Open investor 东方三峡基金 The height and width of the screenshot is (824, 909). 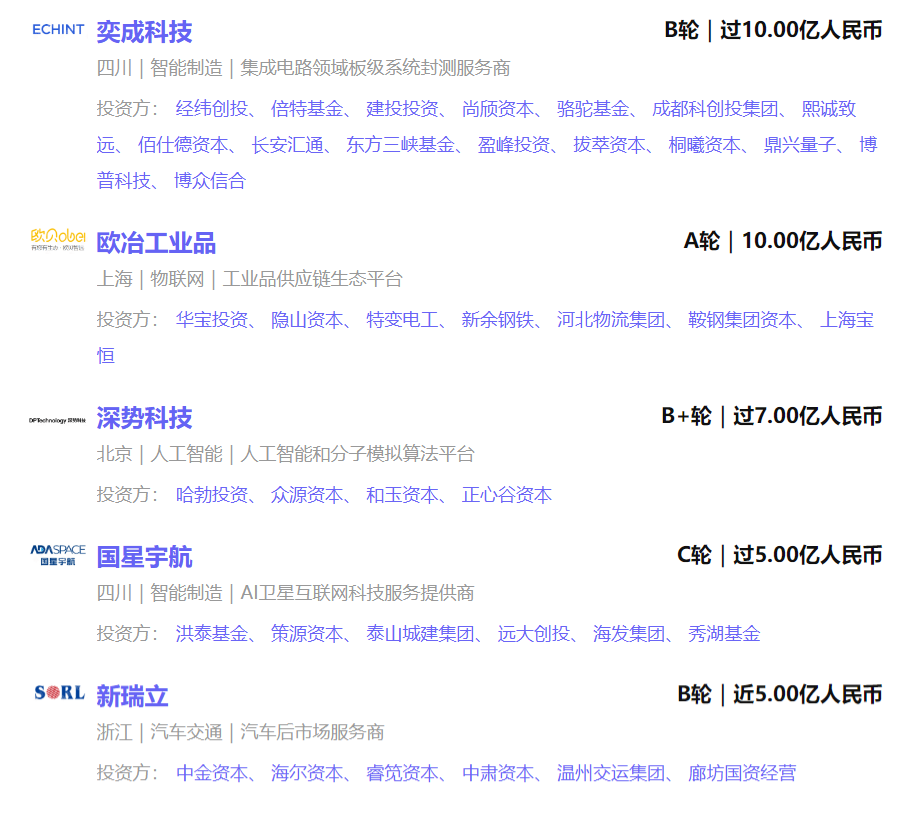tap(401, 145)
